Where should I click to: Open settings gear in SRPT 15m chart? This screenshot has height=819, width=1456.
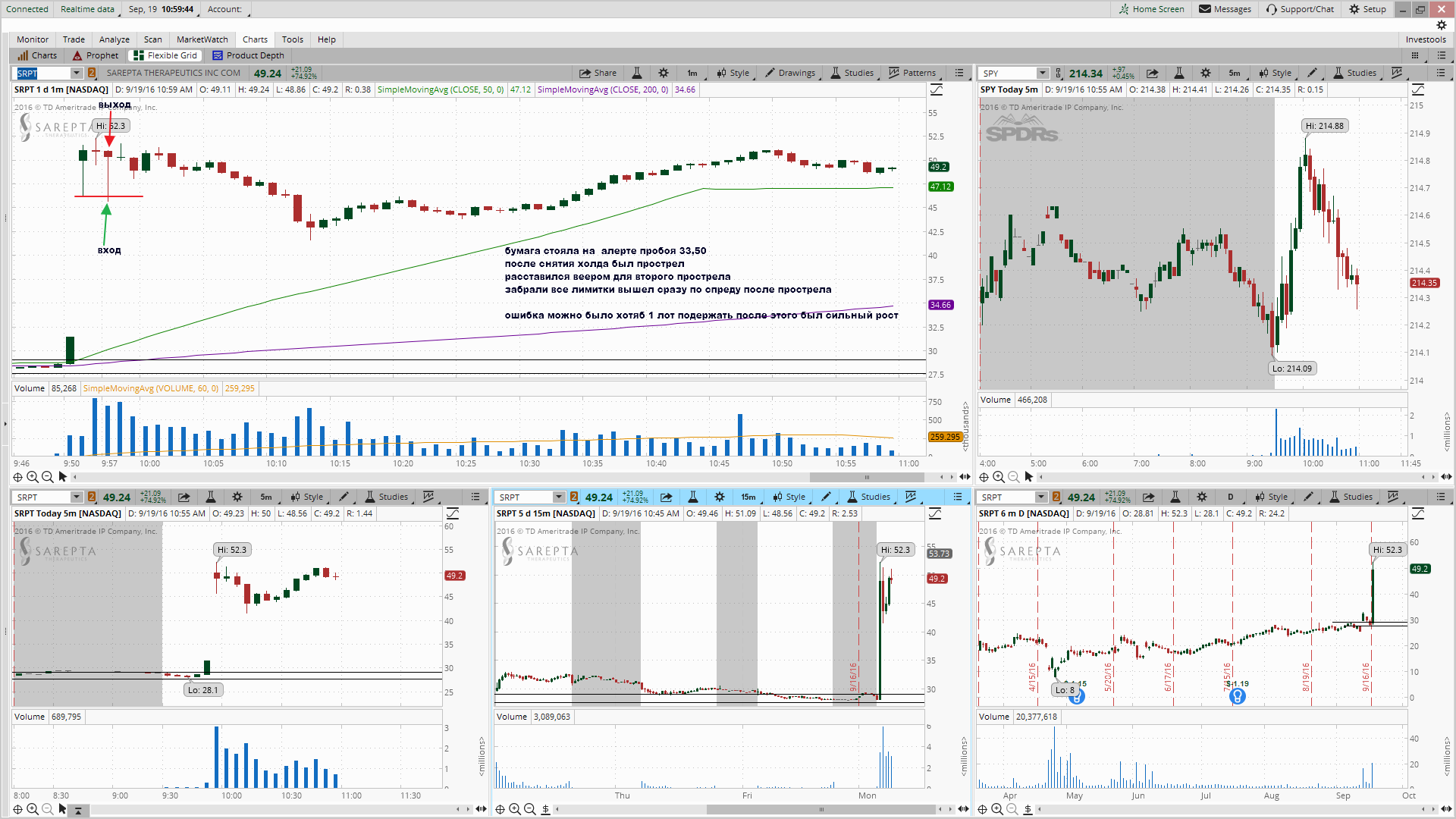coord(720,497)
